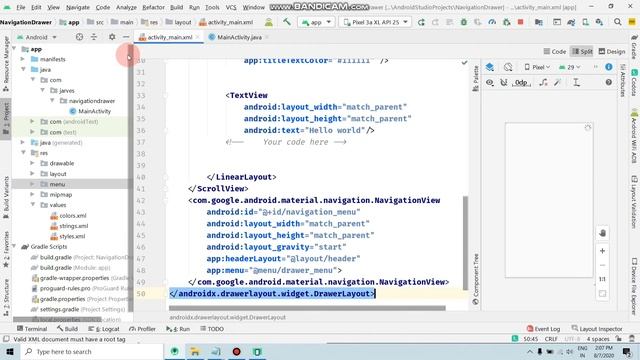Collapse the Gradle Scripts node
Viewport: 640px width, 360px height.
[x=14, y=247]
